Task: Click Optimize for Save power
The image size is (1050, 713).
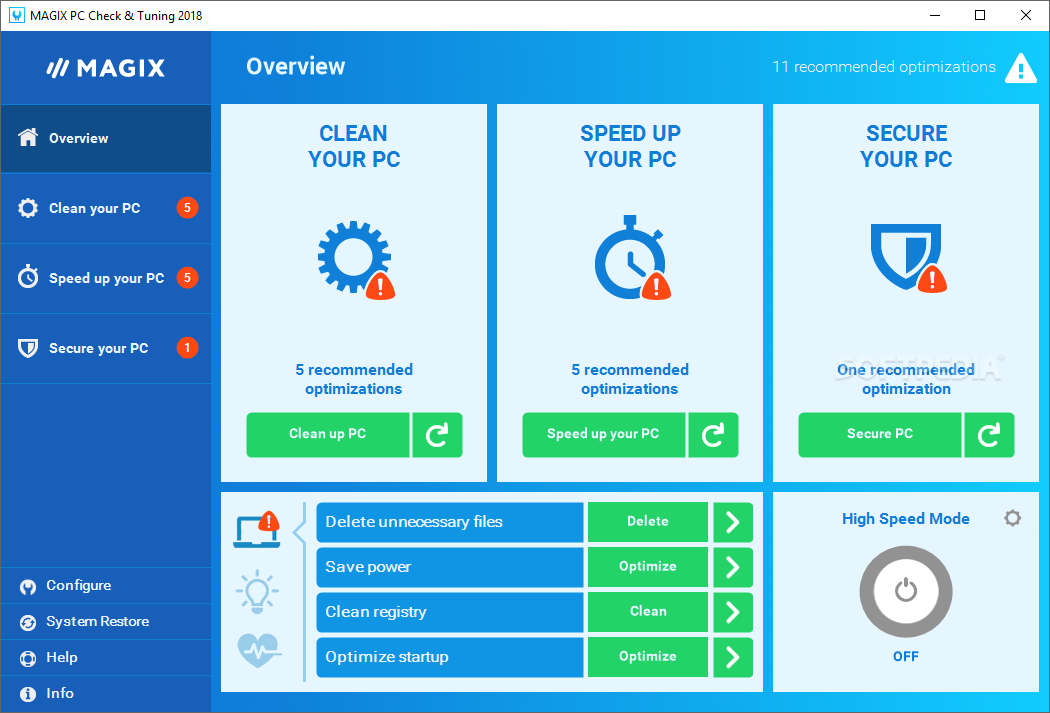Action: [x=648, y=567]
